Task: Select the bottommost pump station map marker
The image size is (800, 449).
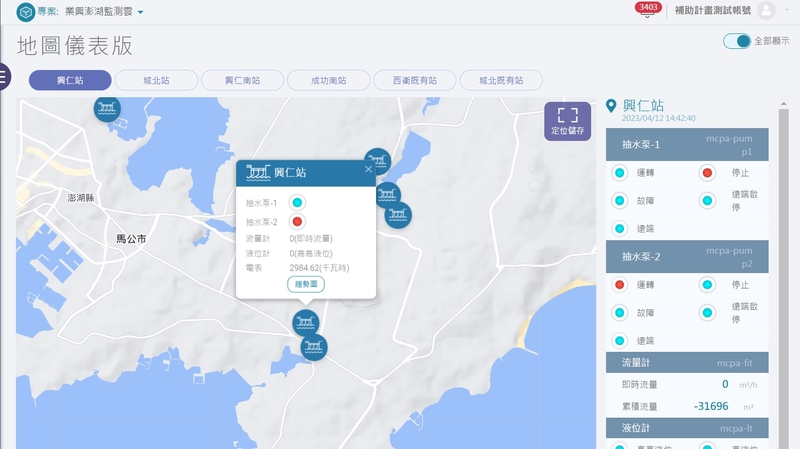Action: click(314, 347)
